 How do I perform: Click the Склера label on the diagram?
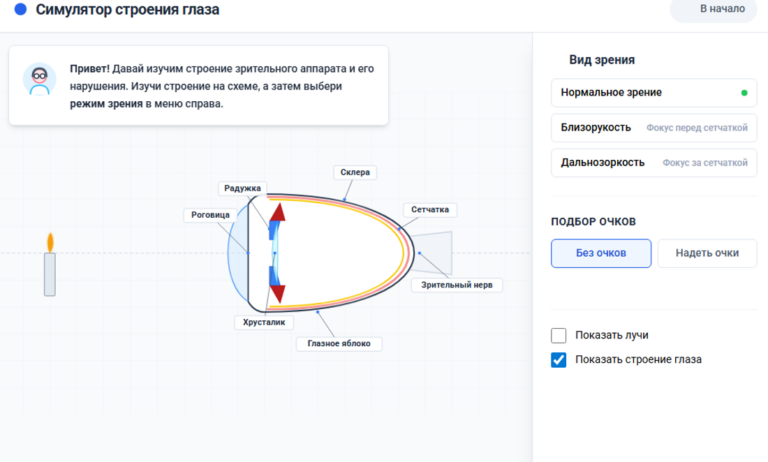(x=355, y=172)
